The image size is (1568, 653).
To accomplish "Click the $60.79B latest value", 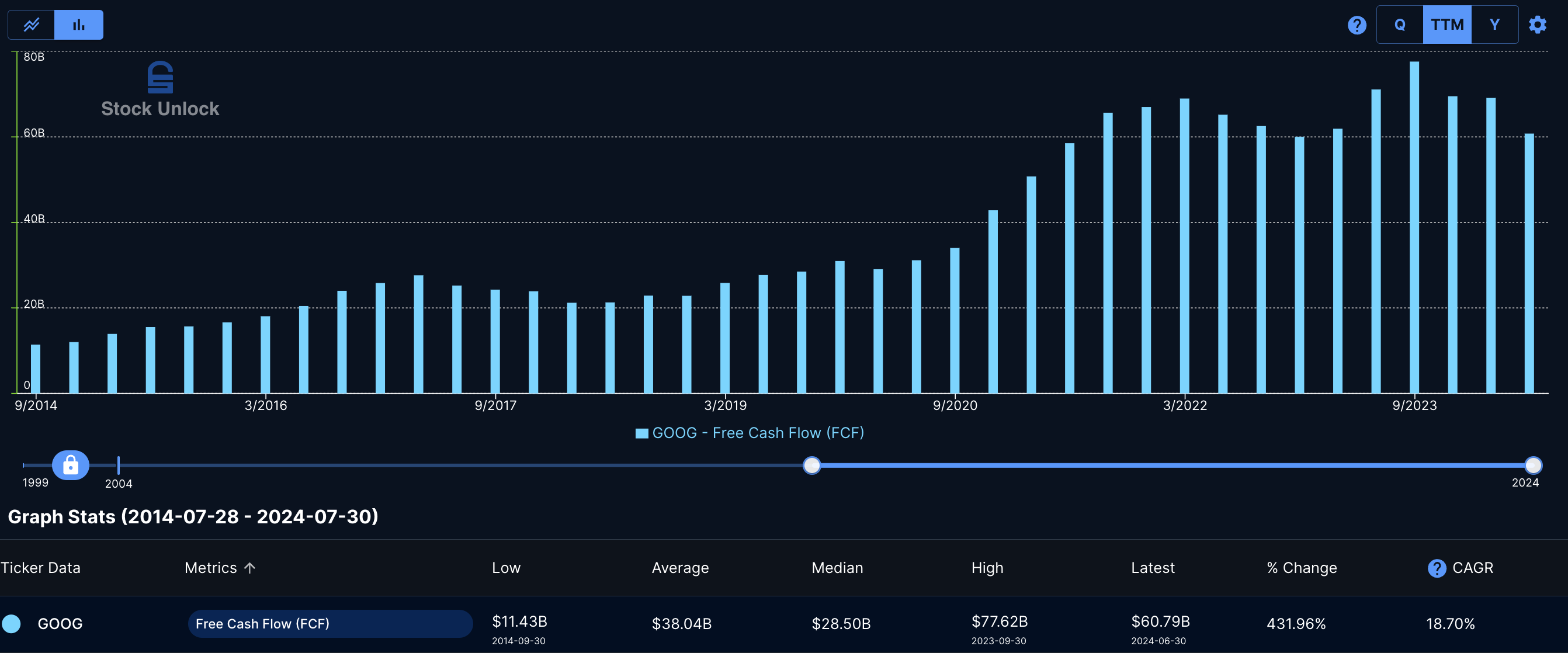I will coord(1160,621).
